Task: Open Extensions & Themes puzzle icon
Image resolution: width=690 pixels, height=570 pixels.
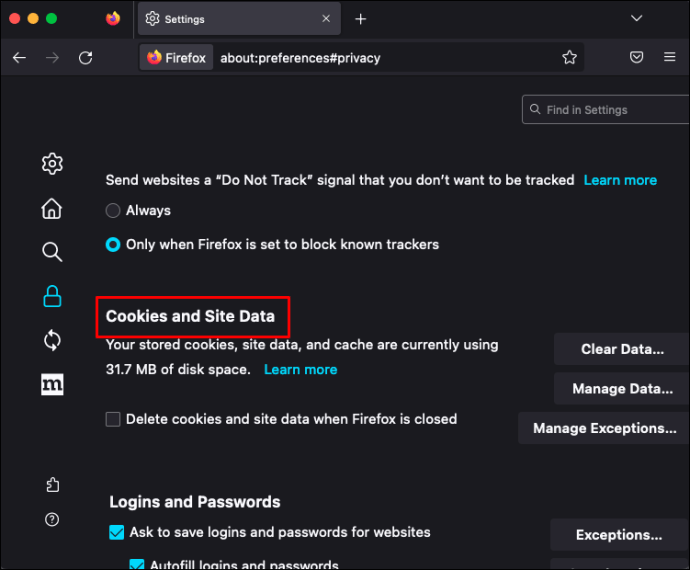Action: [x=52, y=485]
